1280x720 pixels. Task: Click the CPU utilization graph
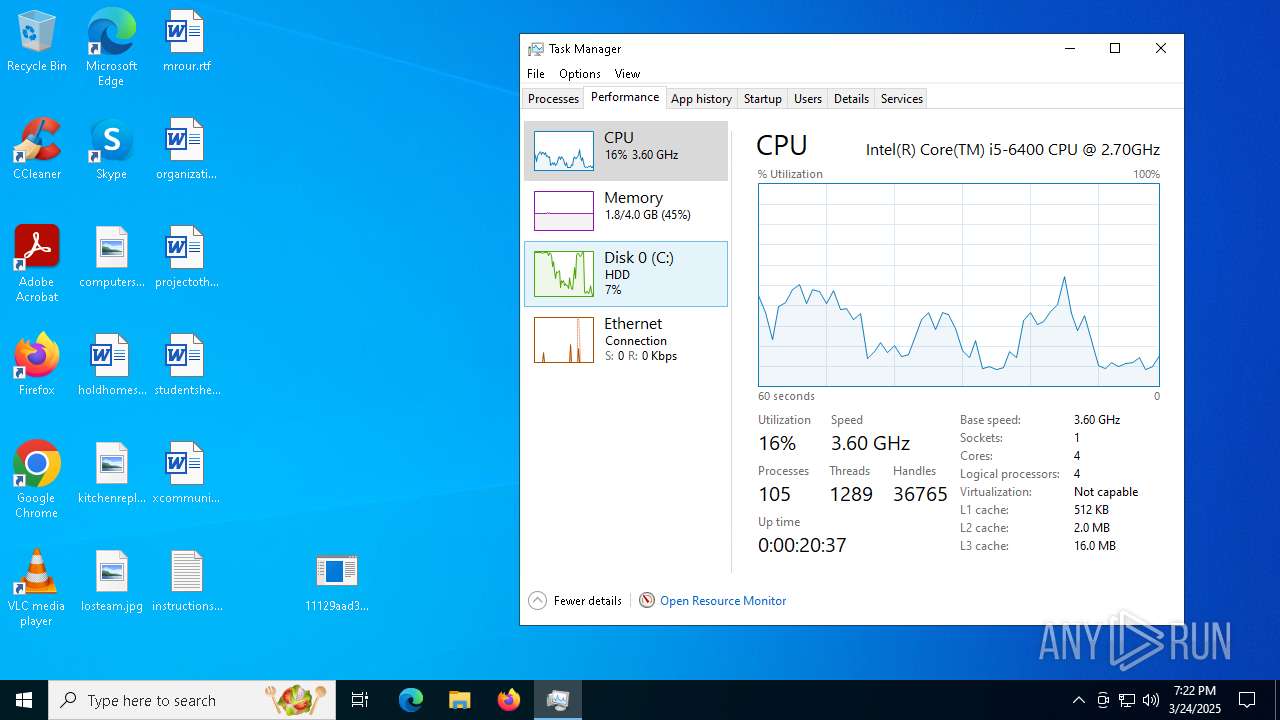pos(959,285)
